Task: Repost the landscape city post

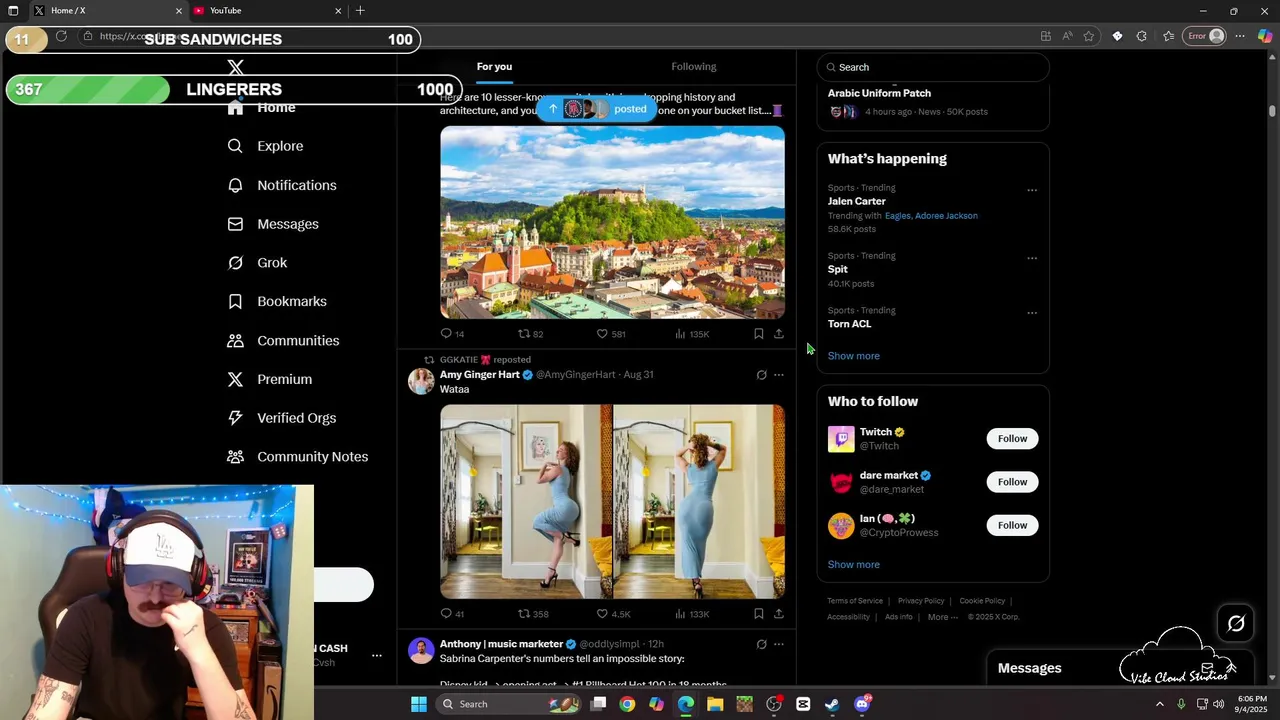Action: 523,334
